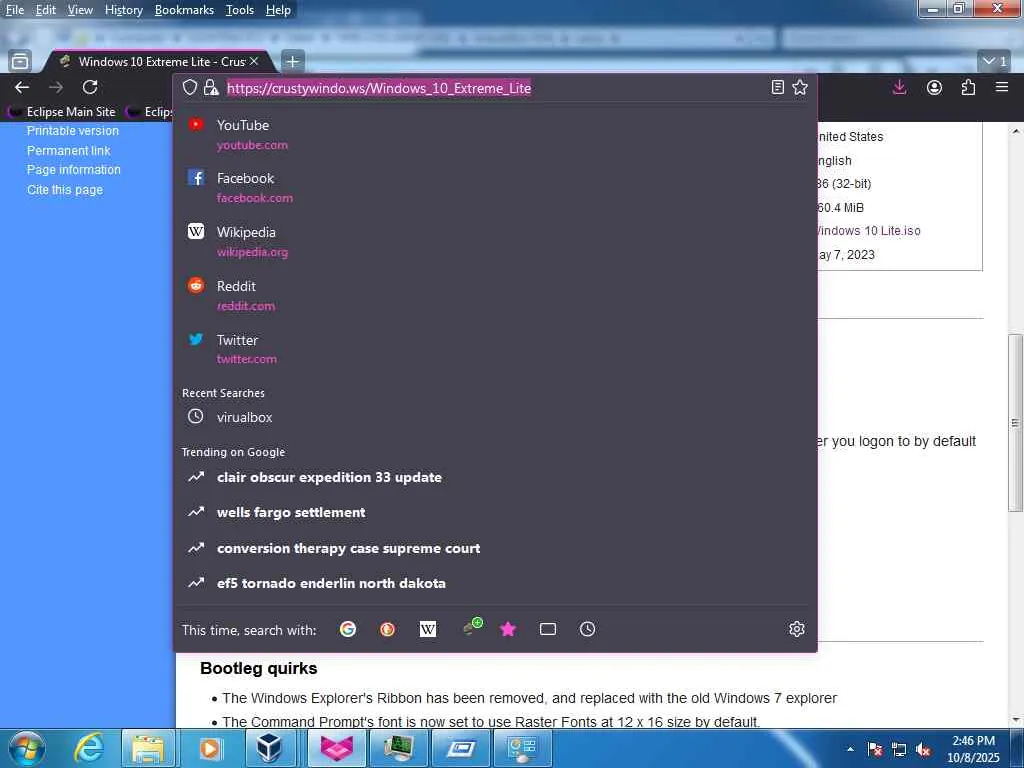Select trending 'clair obscur expedition 33 update'
Image resolution: width=1024 pixels, height=768 pixels.
click(495, 477)
